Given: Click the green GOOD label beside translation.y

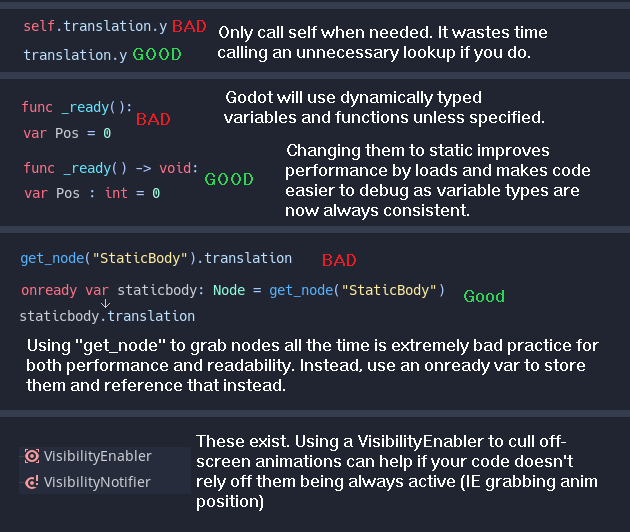Looking at the screenshot, I should pos(156,54).
